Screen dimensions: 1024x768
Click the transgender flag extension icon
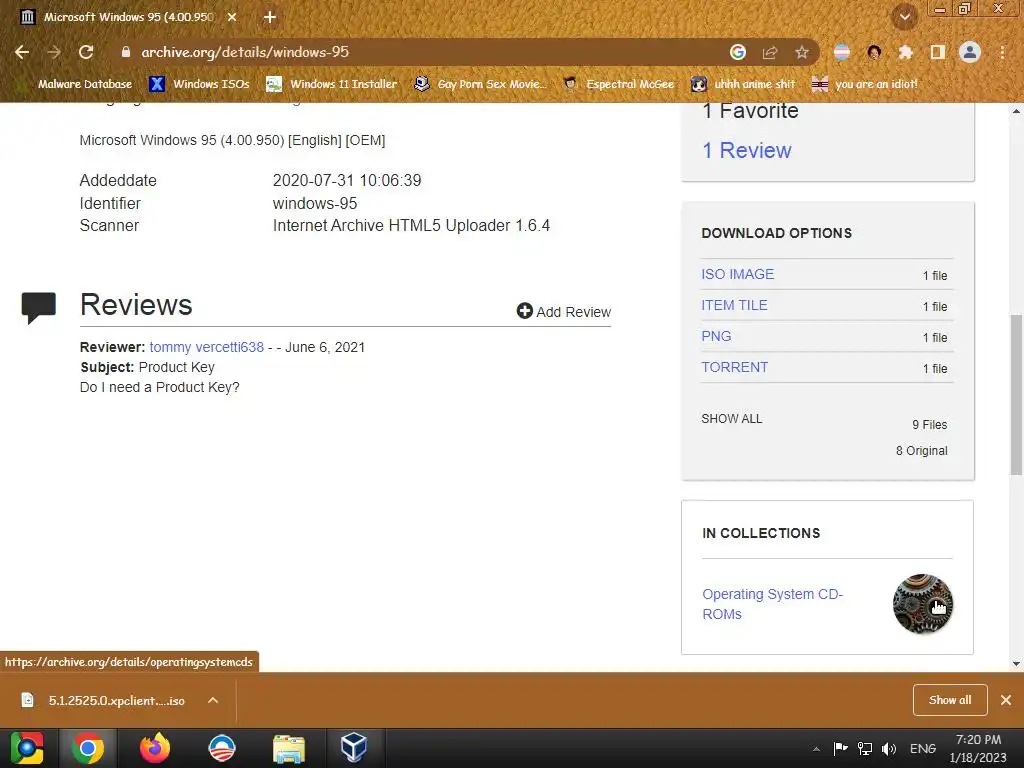pos(842,52)
